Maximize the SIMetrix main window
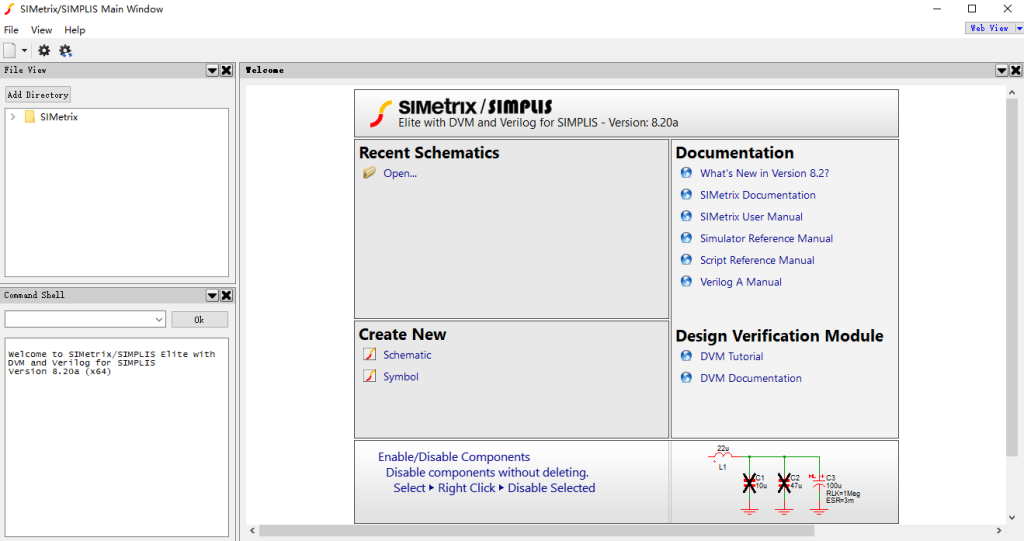The image size is (1024, 541). point(972,9)
